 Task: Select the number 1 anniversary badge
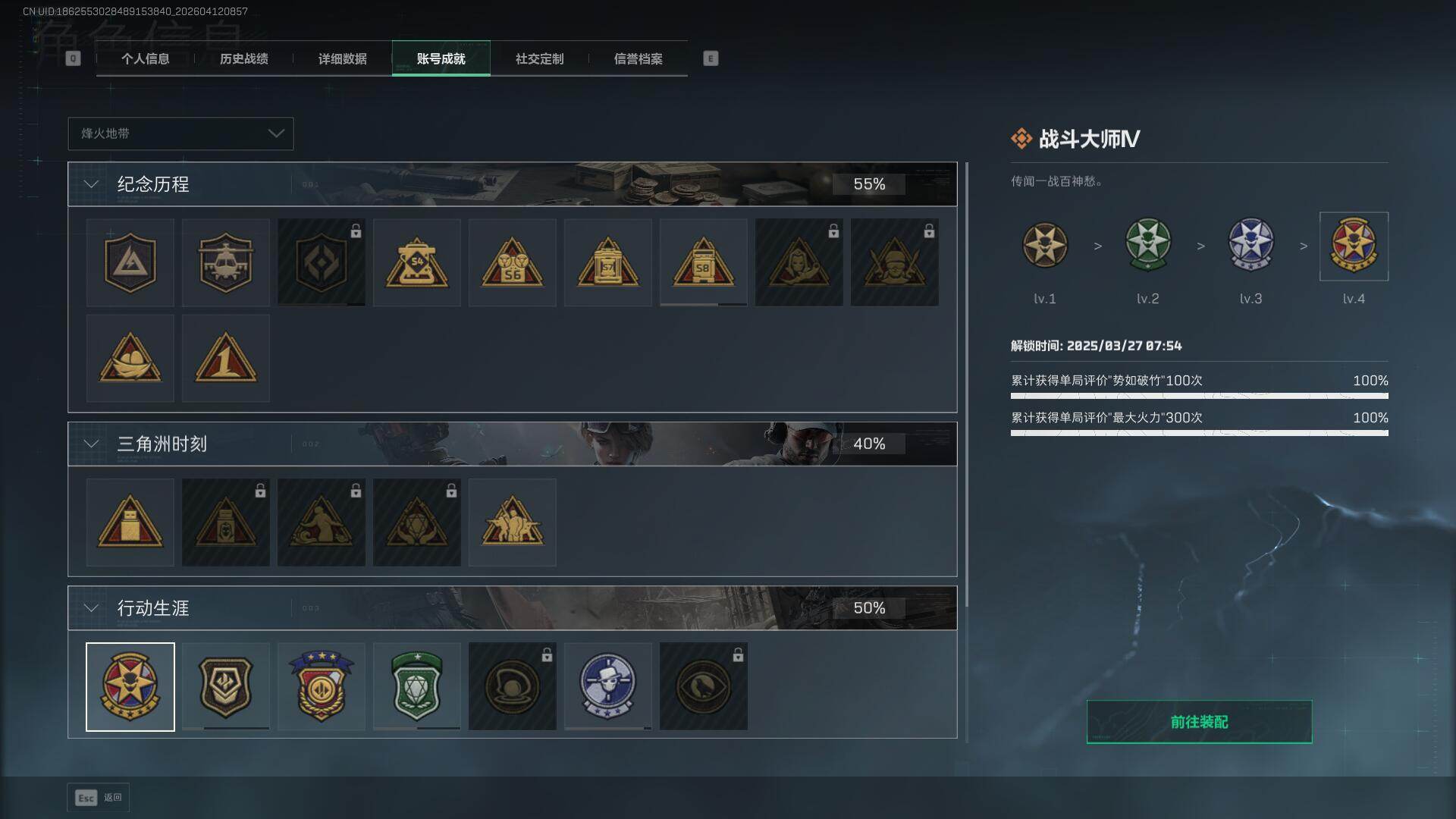[225, 358]
